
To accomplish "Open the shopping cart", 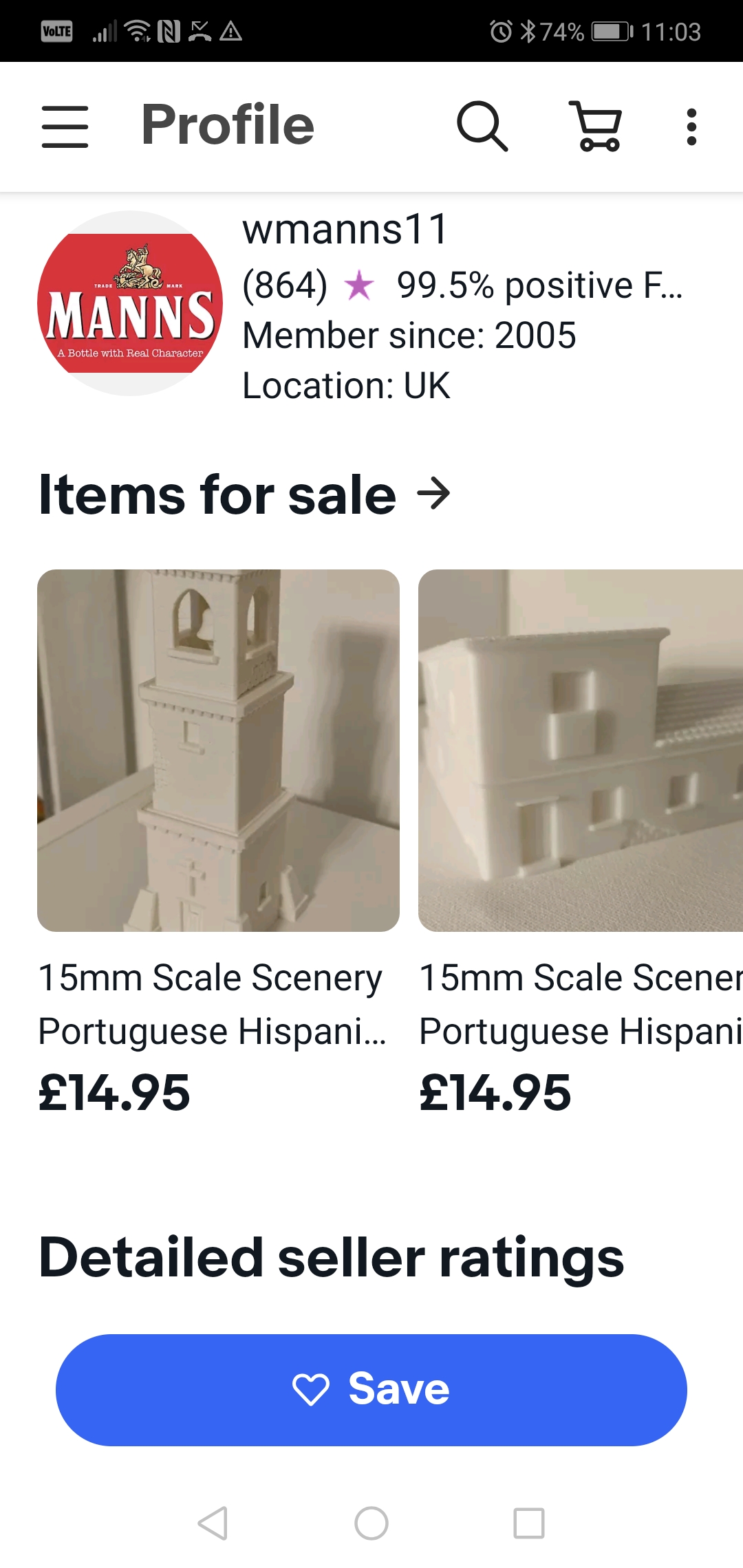I will (x=596, y=126).
